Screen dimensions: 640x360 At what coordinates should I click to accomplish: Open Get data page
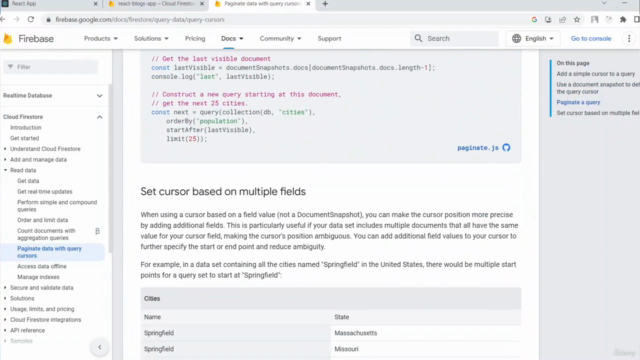[28, 181]
